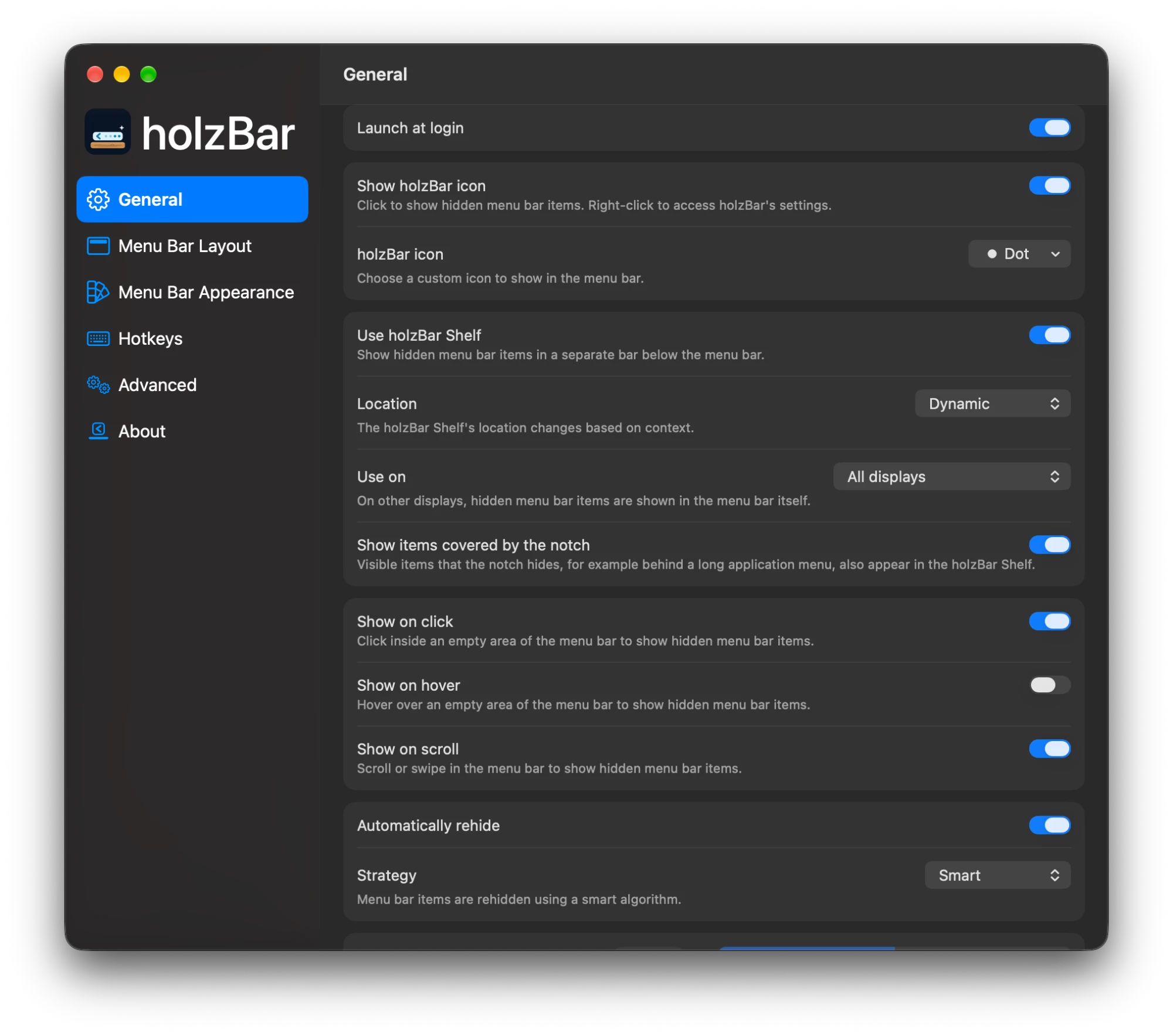Click the About icon in sidebar

coord(98,431)
